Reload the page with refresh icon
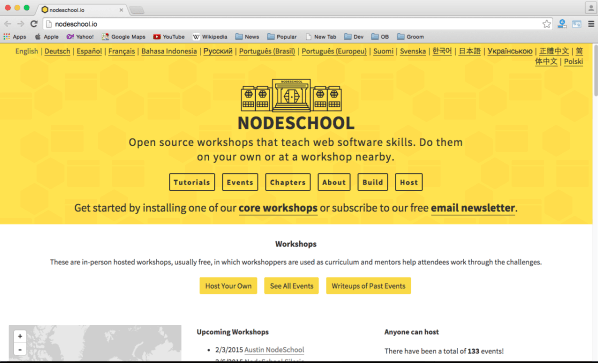The height and width of the screenshot is (363, 598). click(x=34, y=24)
